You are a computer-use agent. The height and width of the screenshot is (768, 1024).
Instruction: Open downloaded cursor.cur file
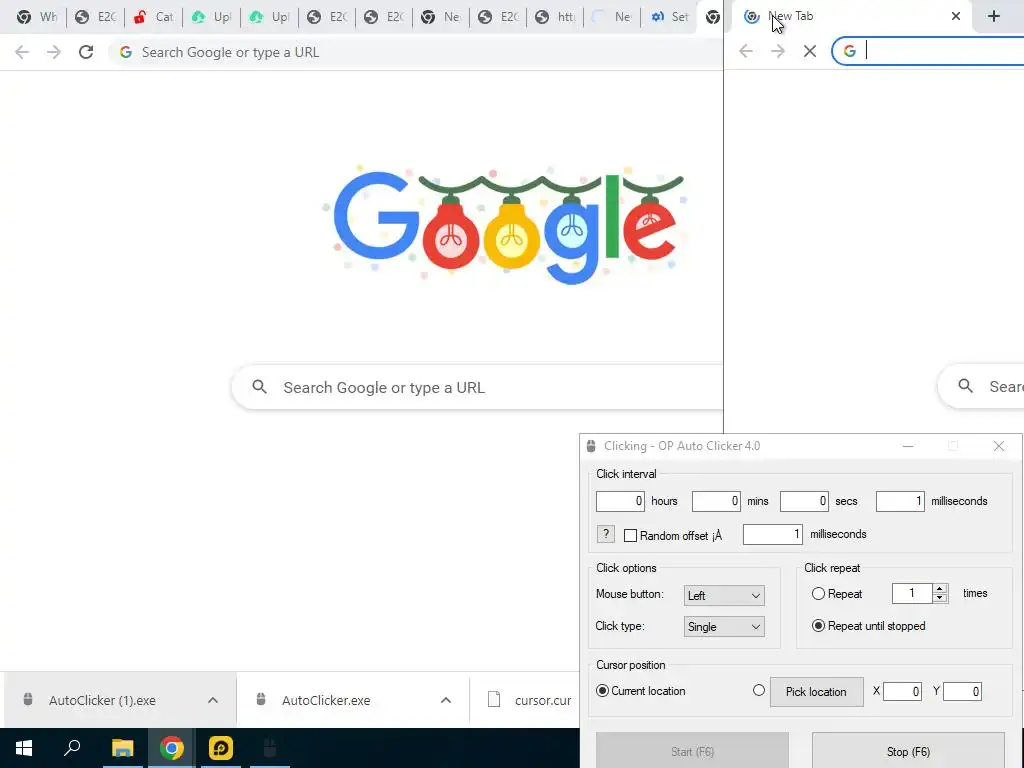point(529,700)
